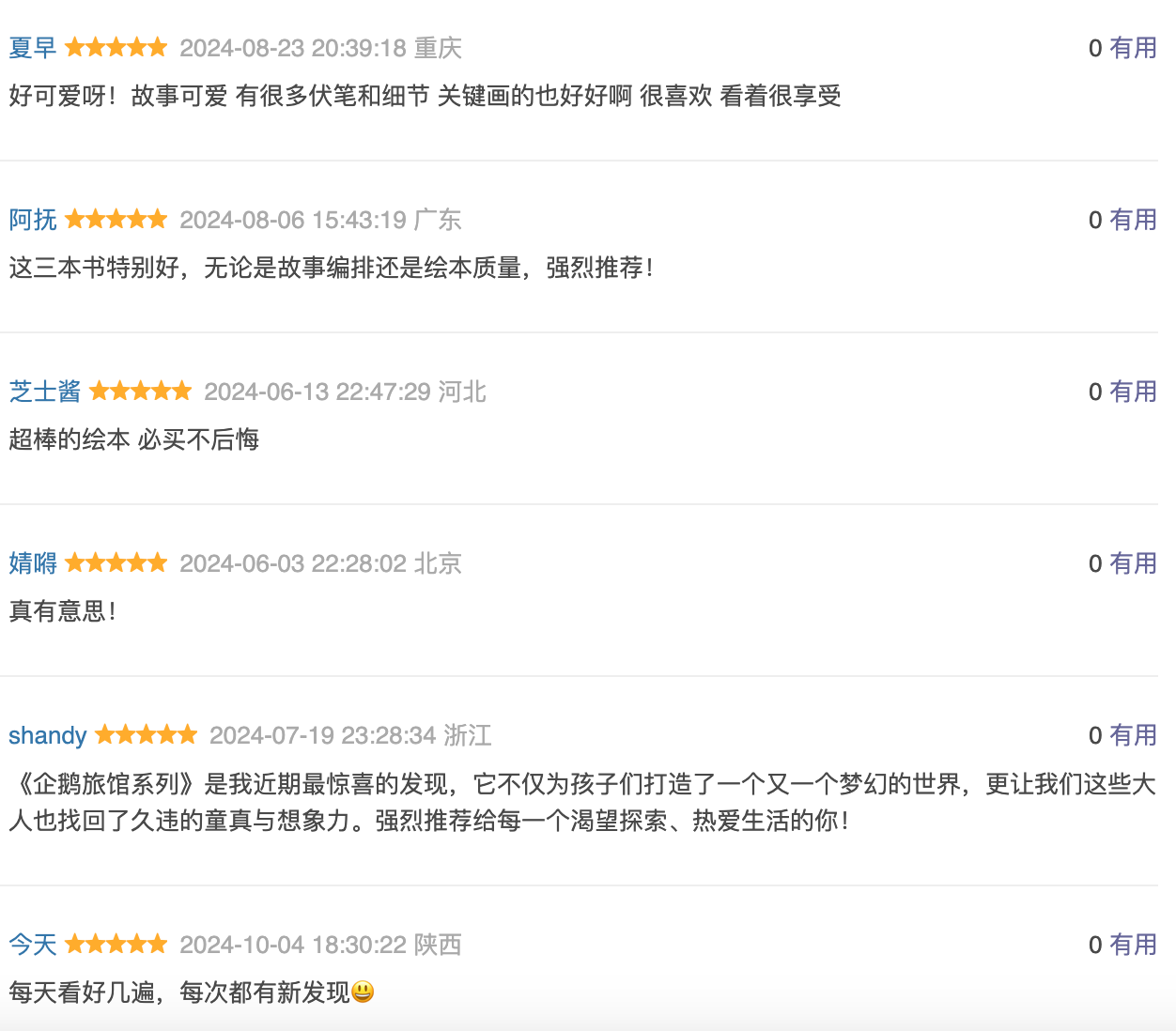This screenshot has height=1031, width=1176.
Task: Open reviewer 今天's profile
Action: pos(33,945)
